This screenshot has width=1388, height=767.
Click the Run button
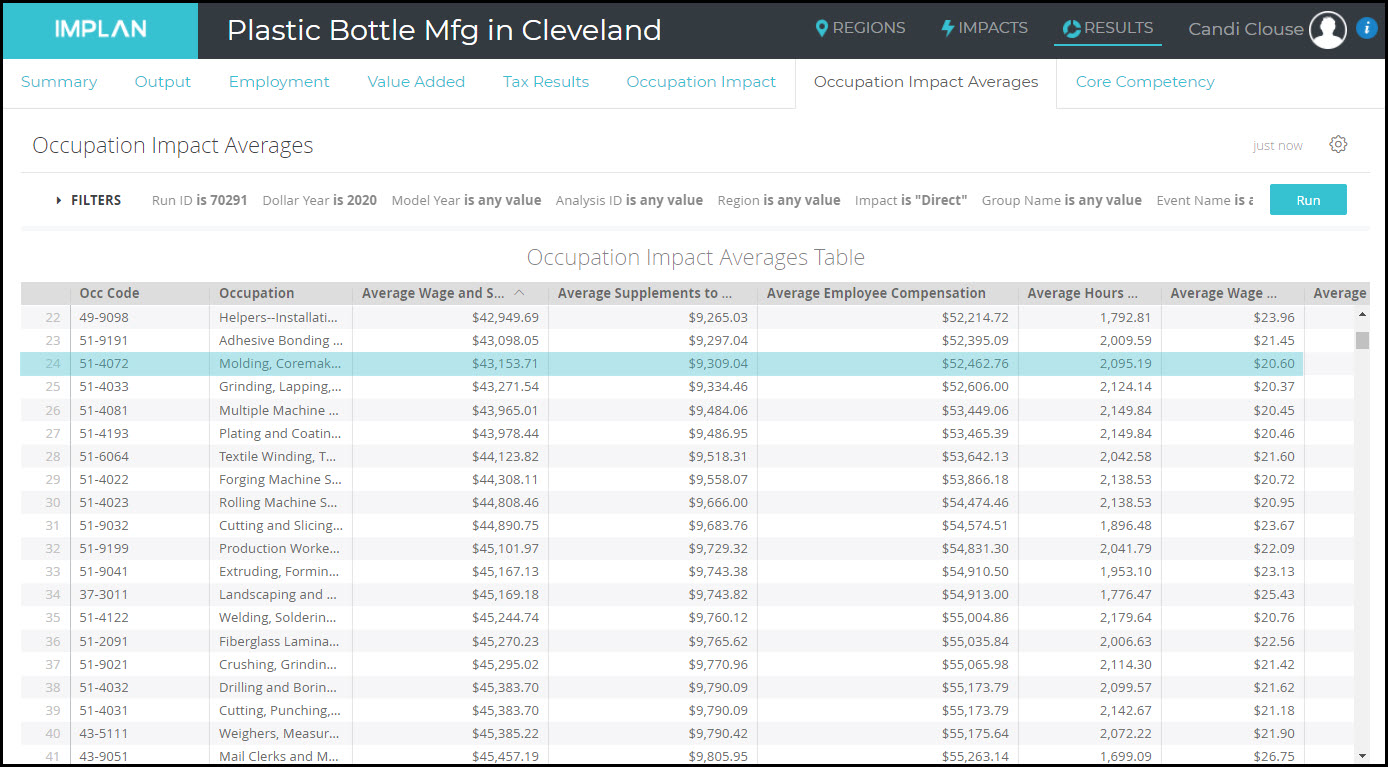(1308, 200)
